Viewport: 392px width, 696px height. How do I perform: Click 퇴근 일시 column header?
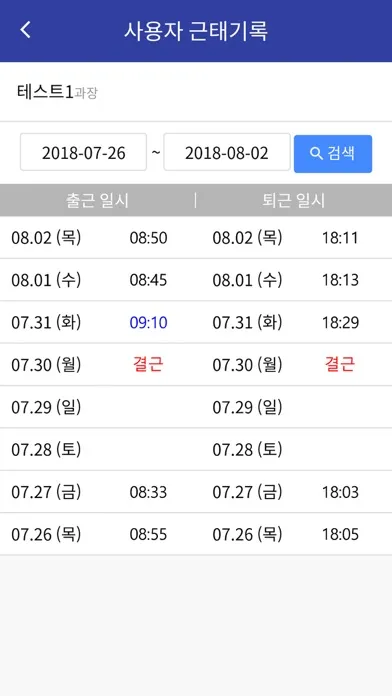pos(293,201)
